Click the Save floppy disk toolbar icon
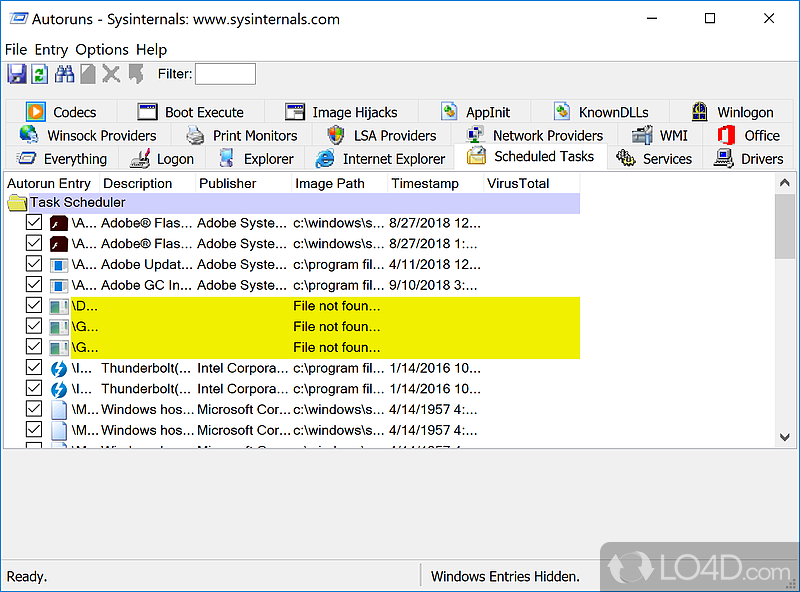Viewport: 800px width, 592px height. coord(16,74)
